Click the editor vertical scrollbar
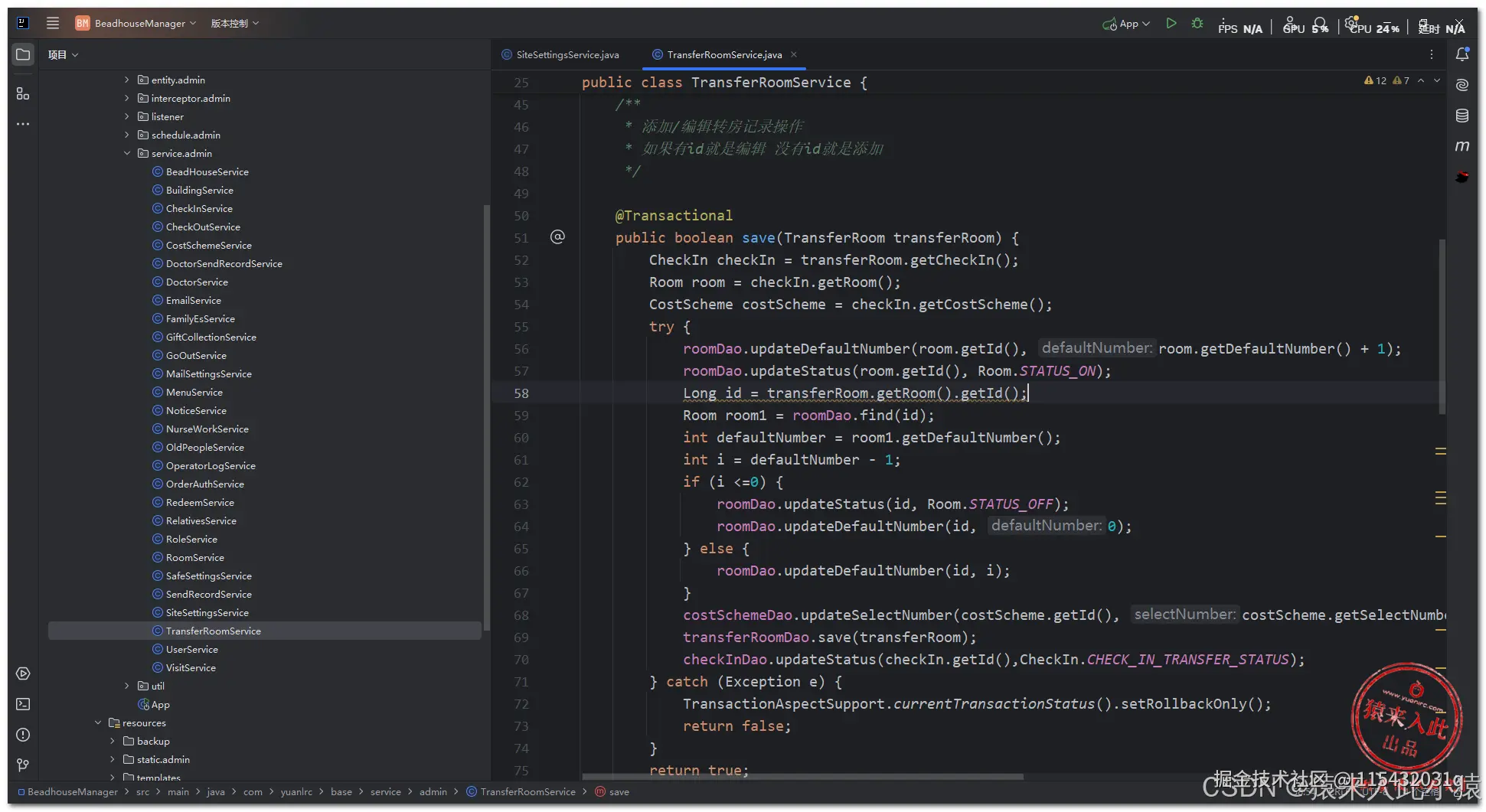This screenshot has height=812, width=1486. pyautogui.click(x=1442, y=327)
